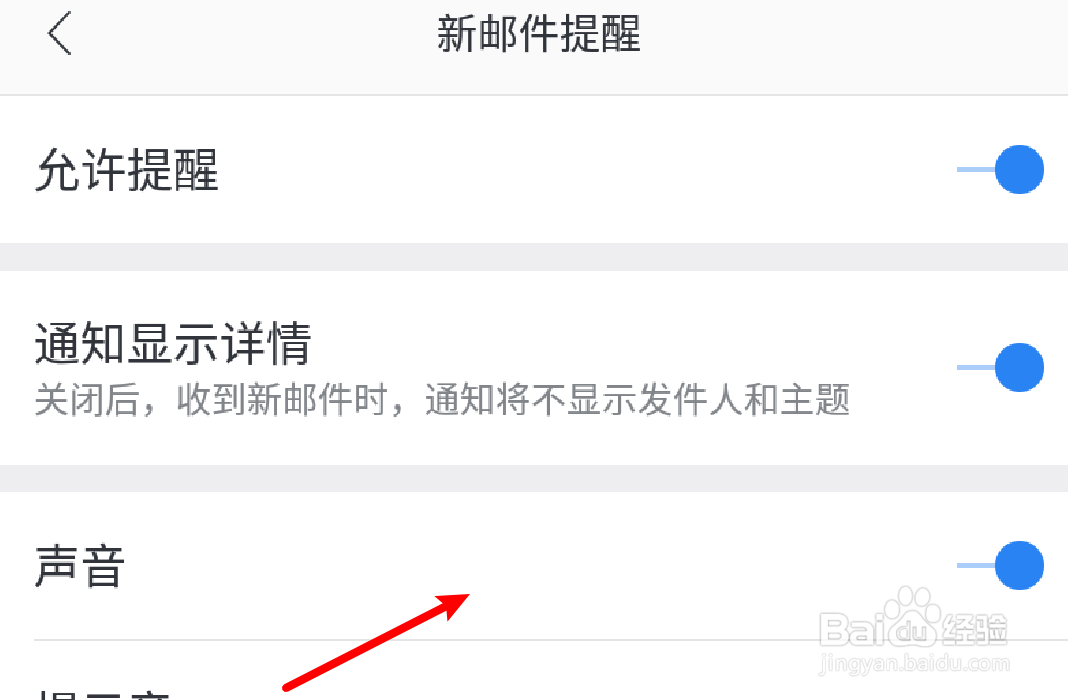Viewport: 1068px width, 700px height.
Task: Click the 新邮件提醒 page title
Action: (538, 34)
